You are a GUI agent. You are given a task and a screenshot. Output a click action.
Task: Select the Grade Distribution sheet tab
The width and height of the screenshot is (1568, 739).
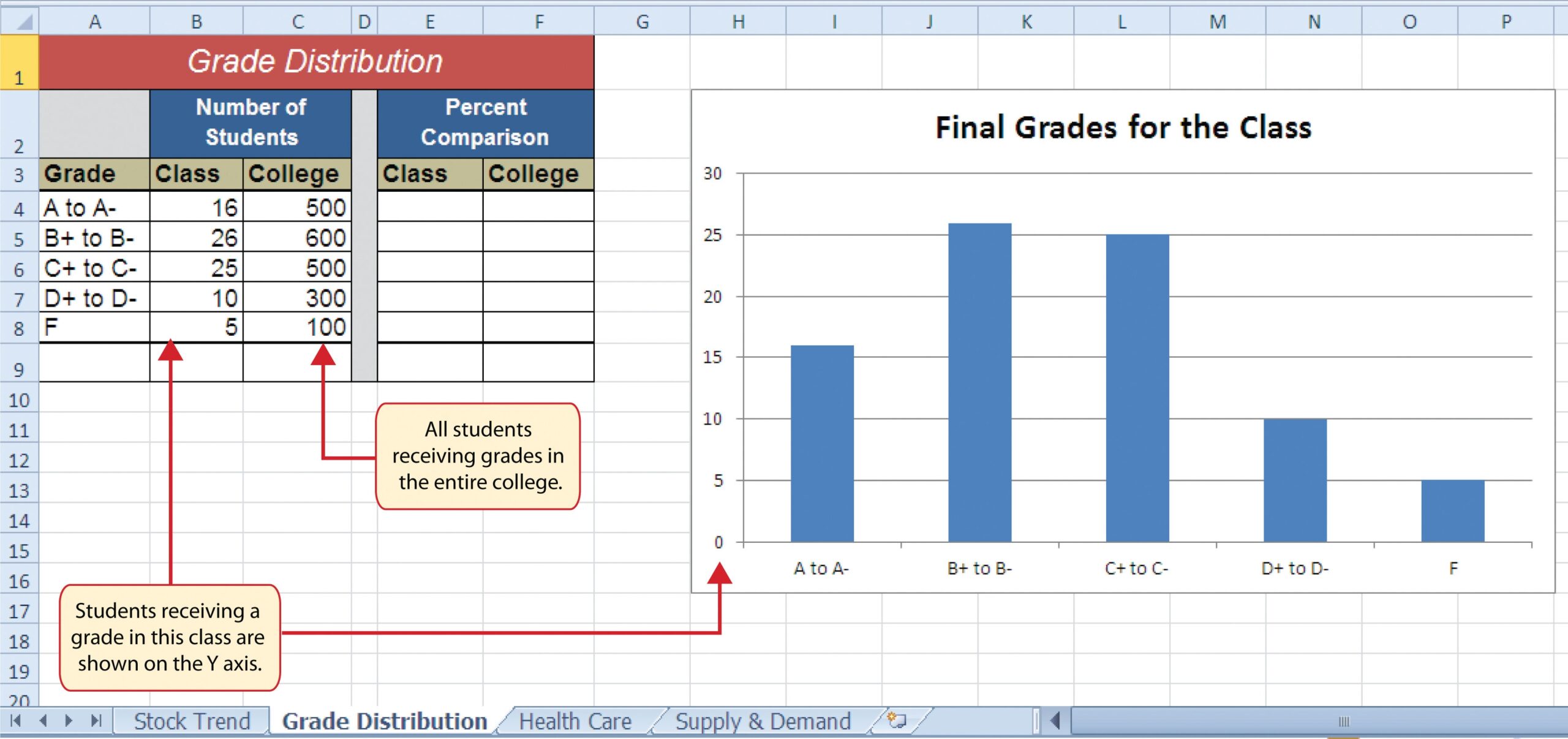click(x=385, y=721)
